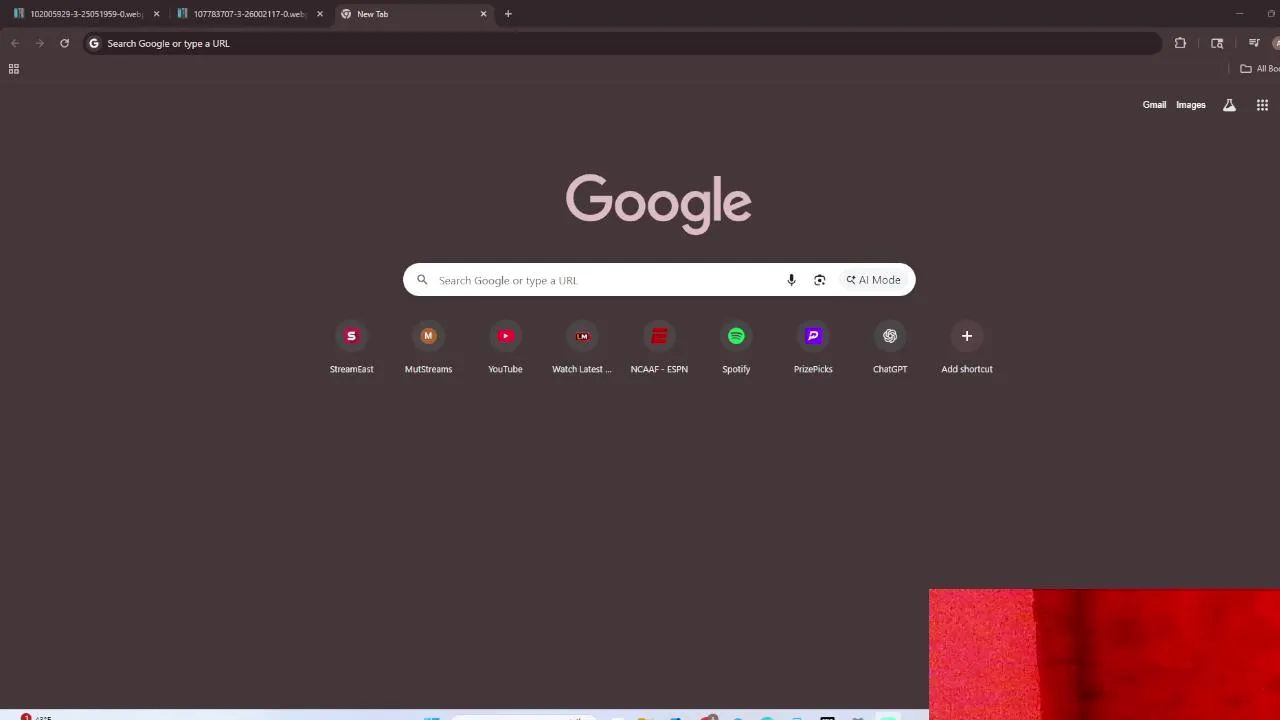Switch to the 102005929-3-25051959-0.webp tab
1280x720 pixels.
[85, 14]
